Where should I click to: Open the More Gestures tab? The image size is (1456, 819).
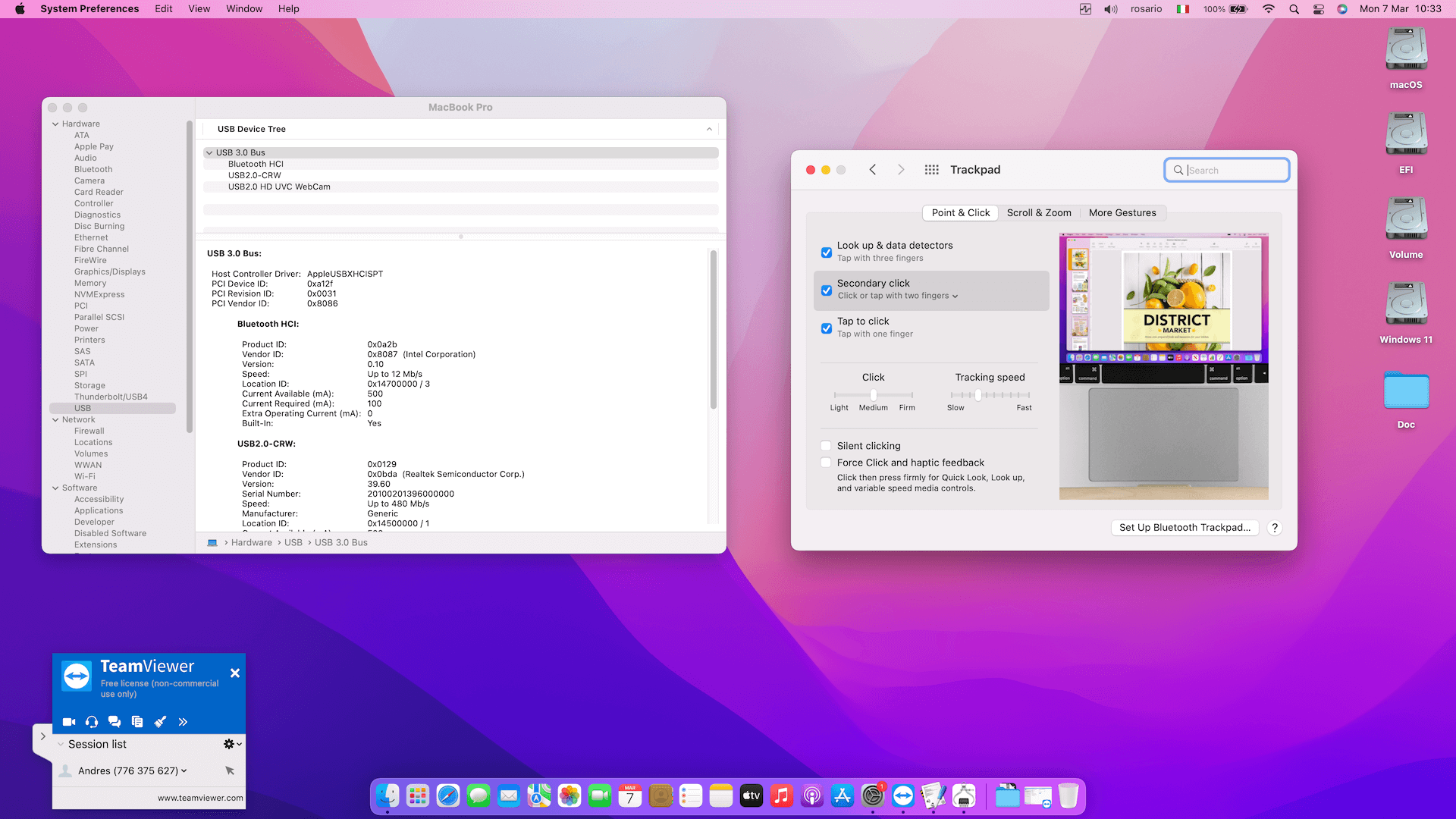pyautogui.click(x=1122, y=213)
